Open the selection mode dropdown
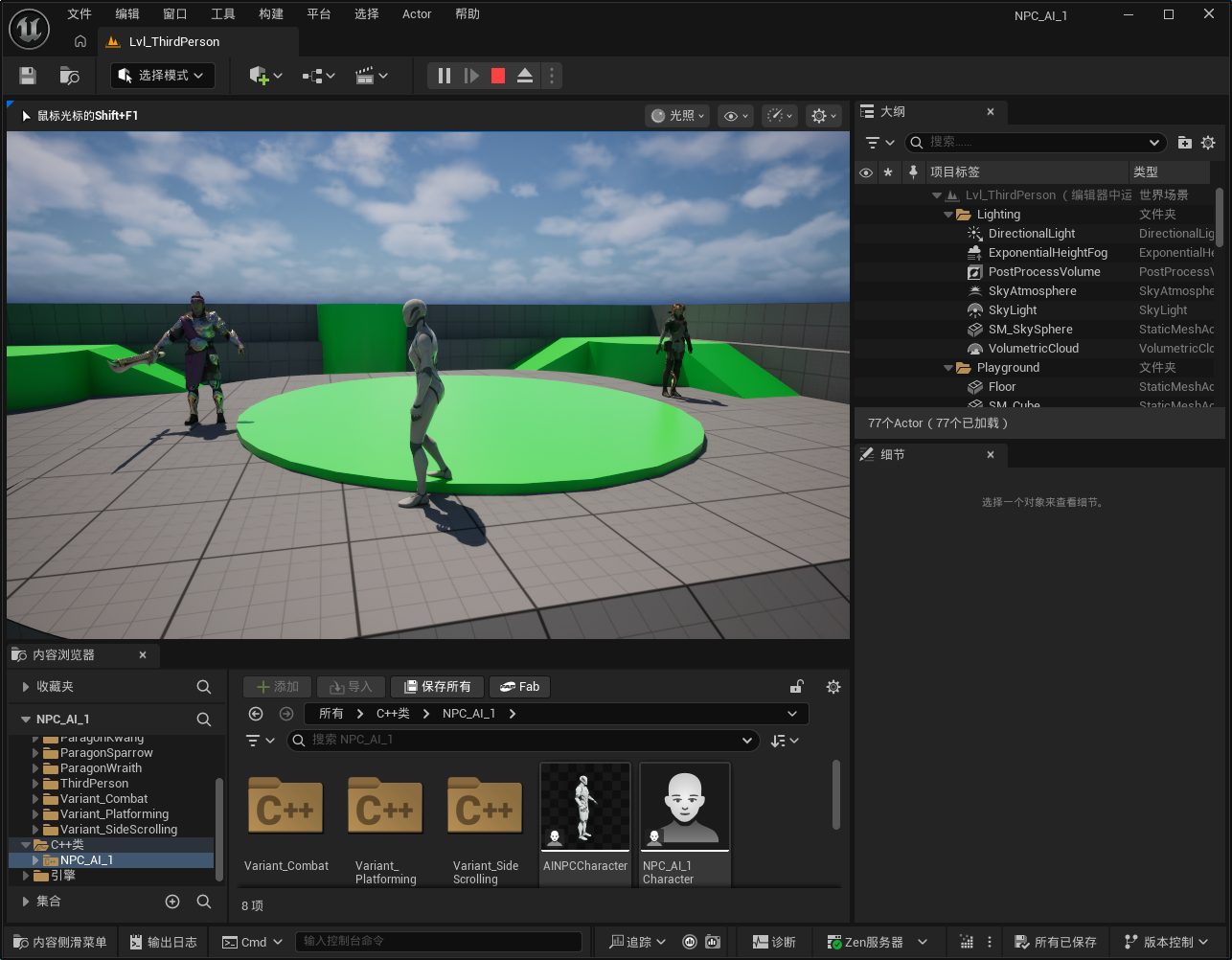The image size is (1232, 960). click(163, 76)
